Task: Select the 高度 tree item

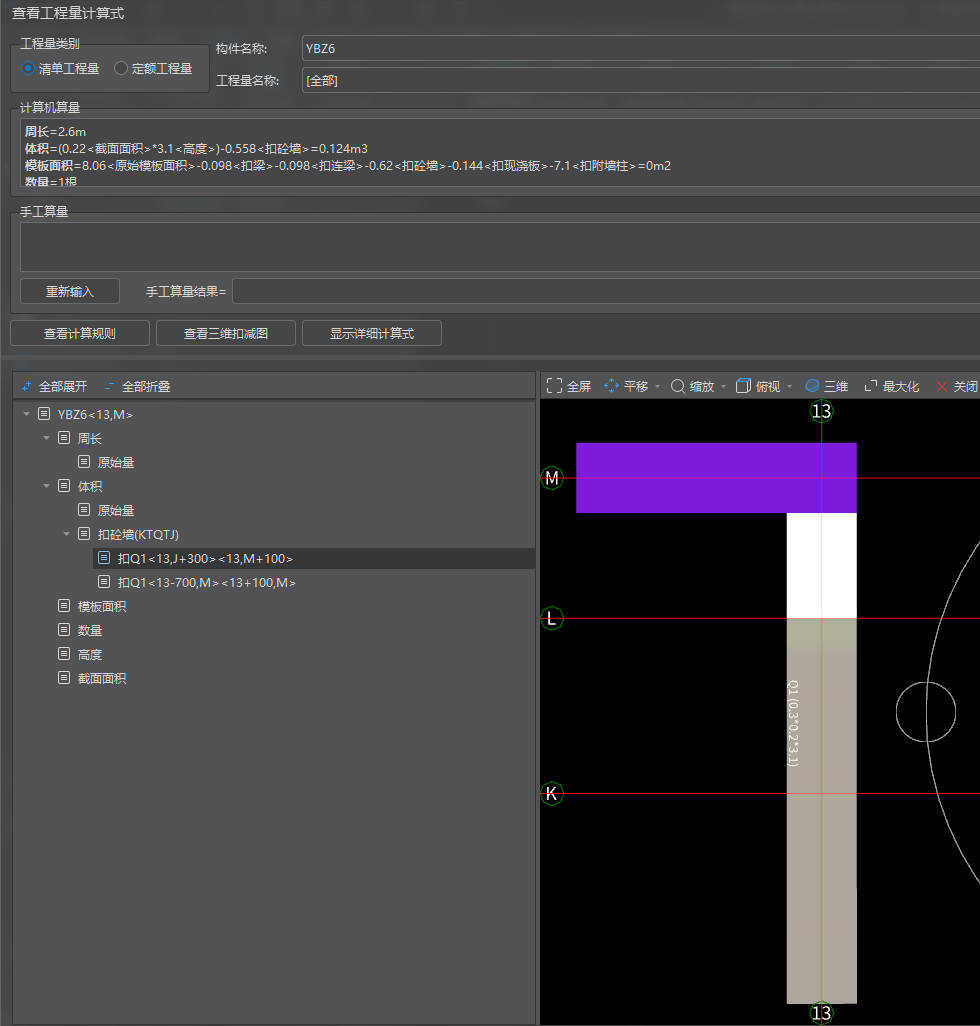Action: tap(90, 654)
